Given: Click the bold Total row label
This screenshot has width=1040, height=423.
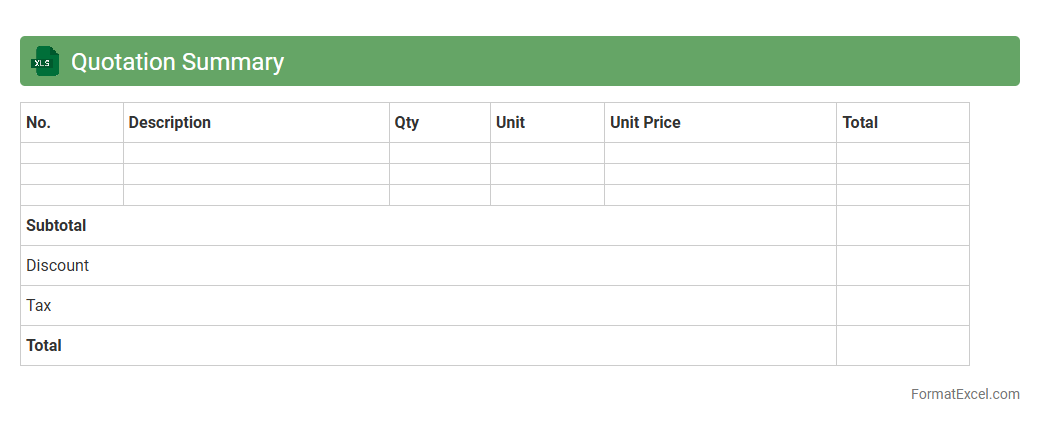Looking at the screenshot, I should point(44,346).
